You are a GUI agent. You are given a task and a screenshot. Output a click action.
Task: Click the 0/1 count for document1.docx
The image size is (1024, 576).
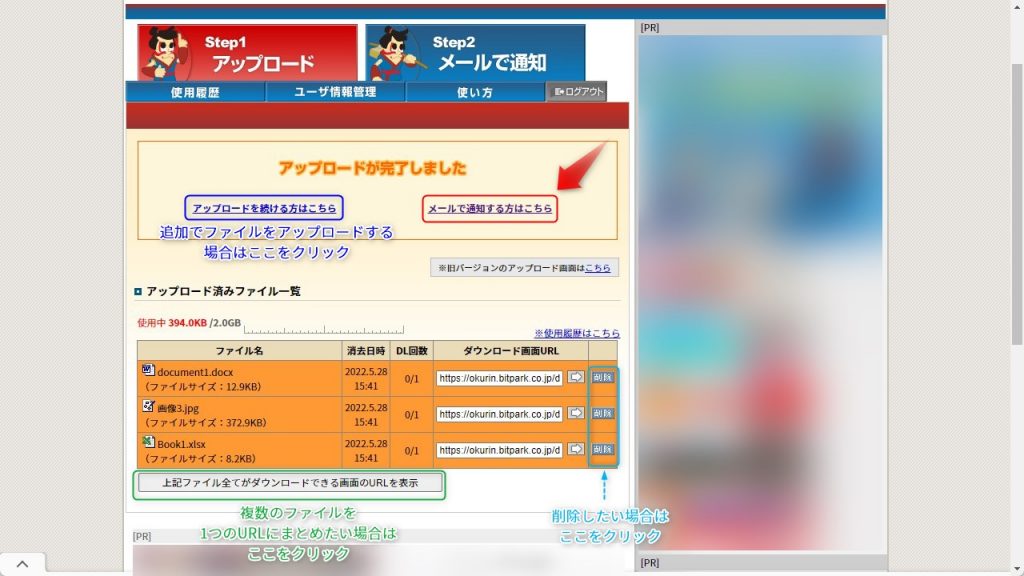[x=411, y=379]
